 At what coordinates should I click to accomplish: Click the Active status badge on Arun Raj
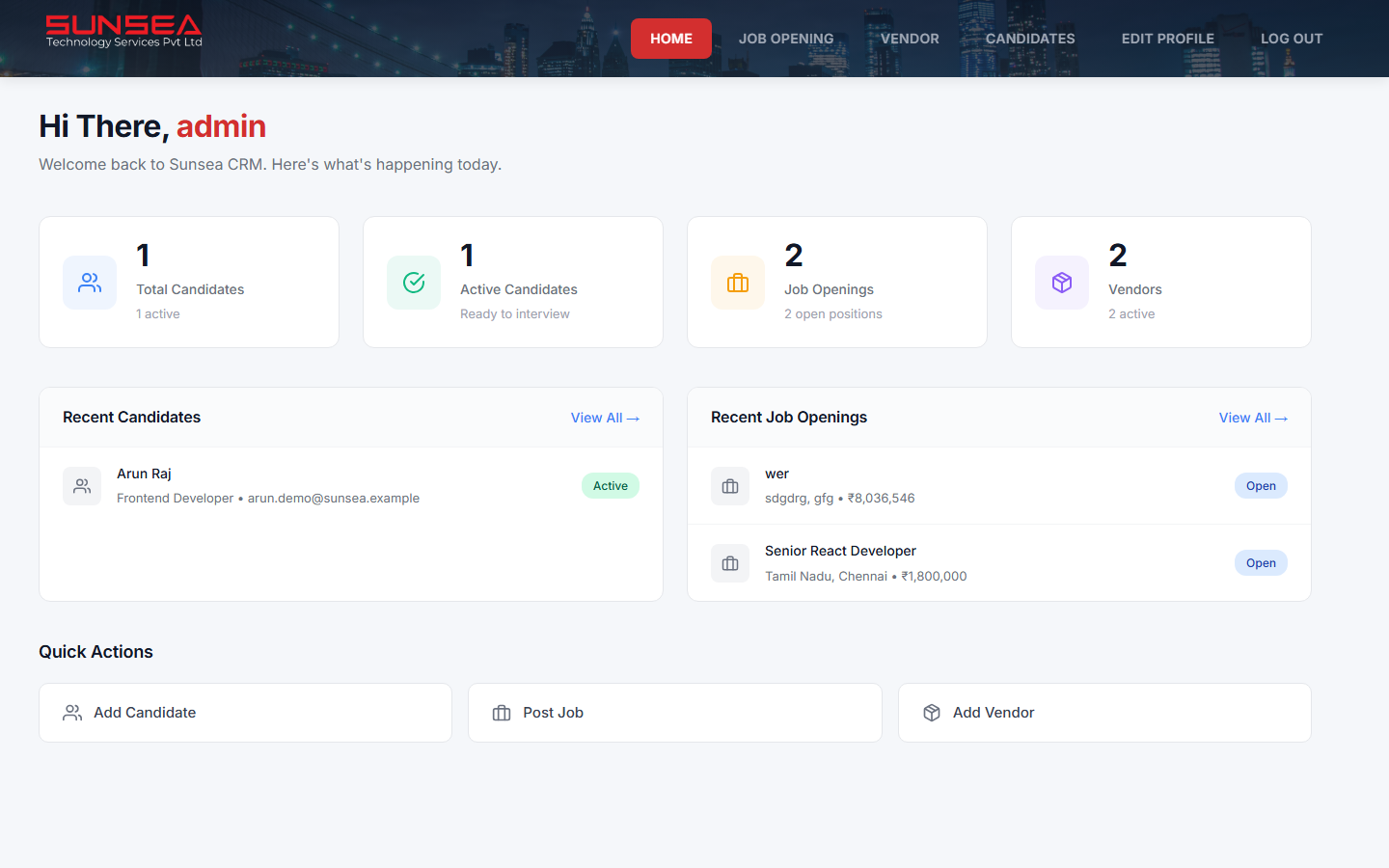point(611,485)
